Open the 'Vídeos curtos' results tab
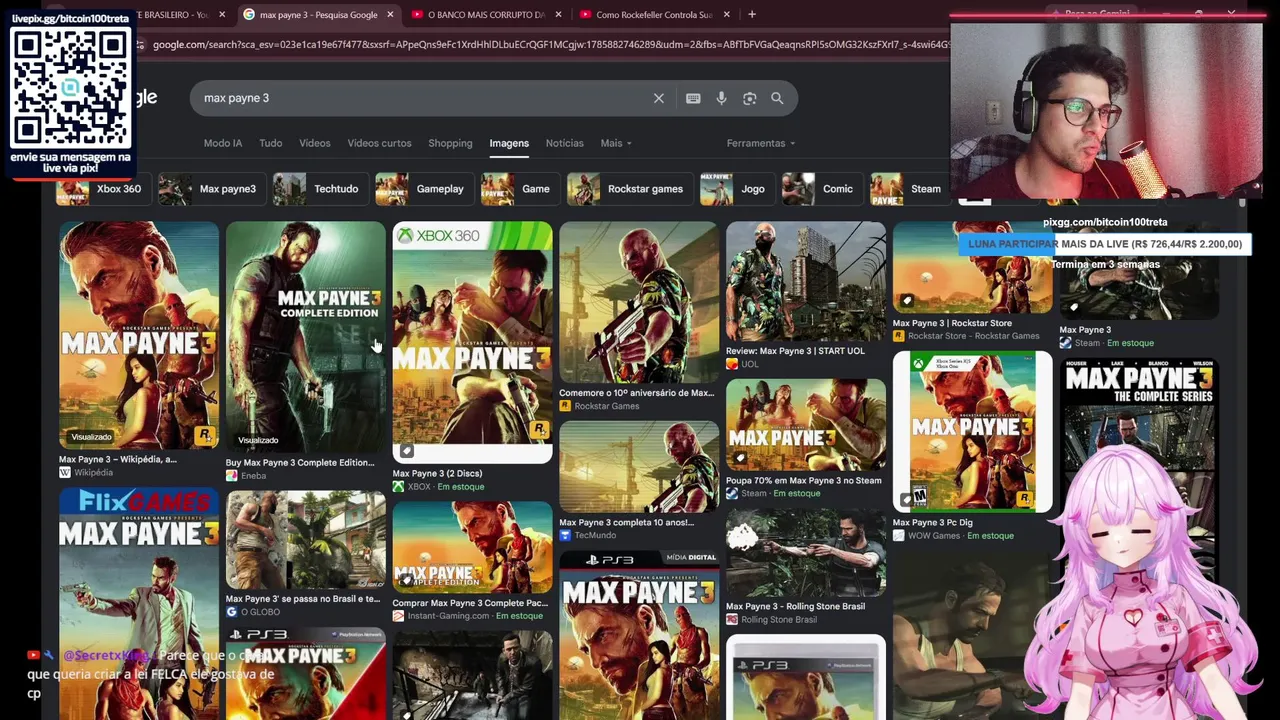Viewport: 1280px width, 720px height. (x=379, y=143)
